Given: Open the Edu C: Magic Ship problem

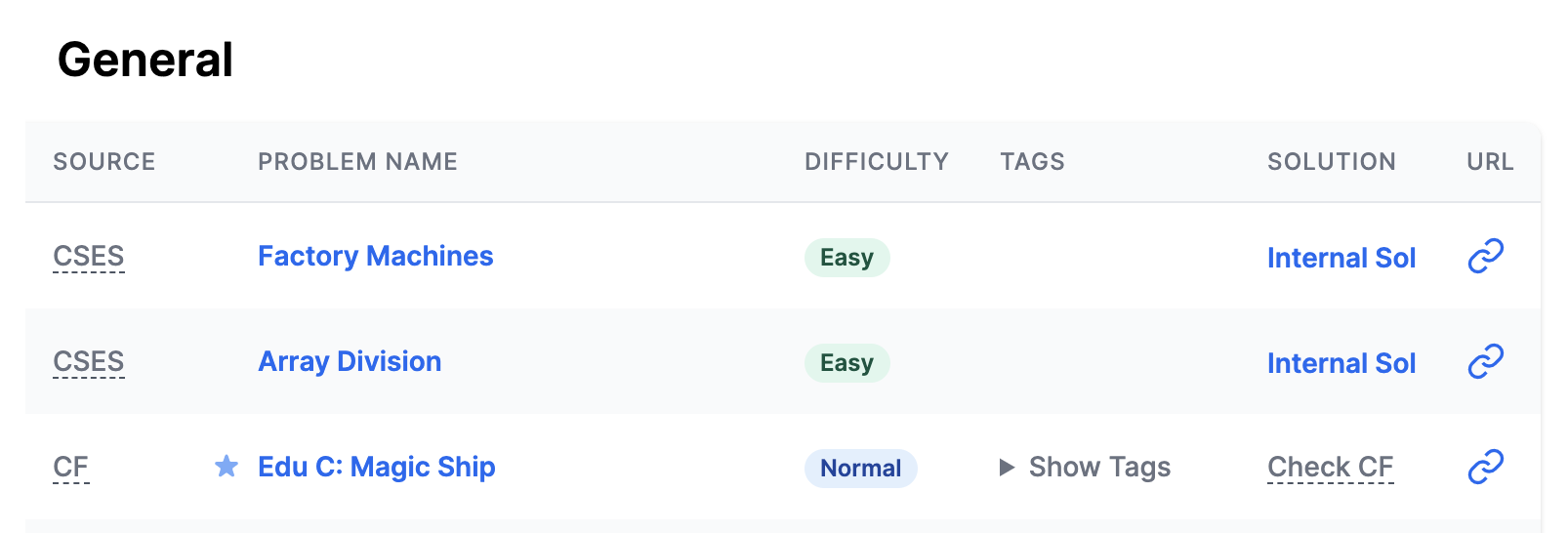Looking at the screenshot, I should tap(376, 468).
